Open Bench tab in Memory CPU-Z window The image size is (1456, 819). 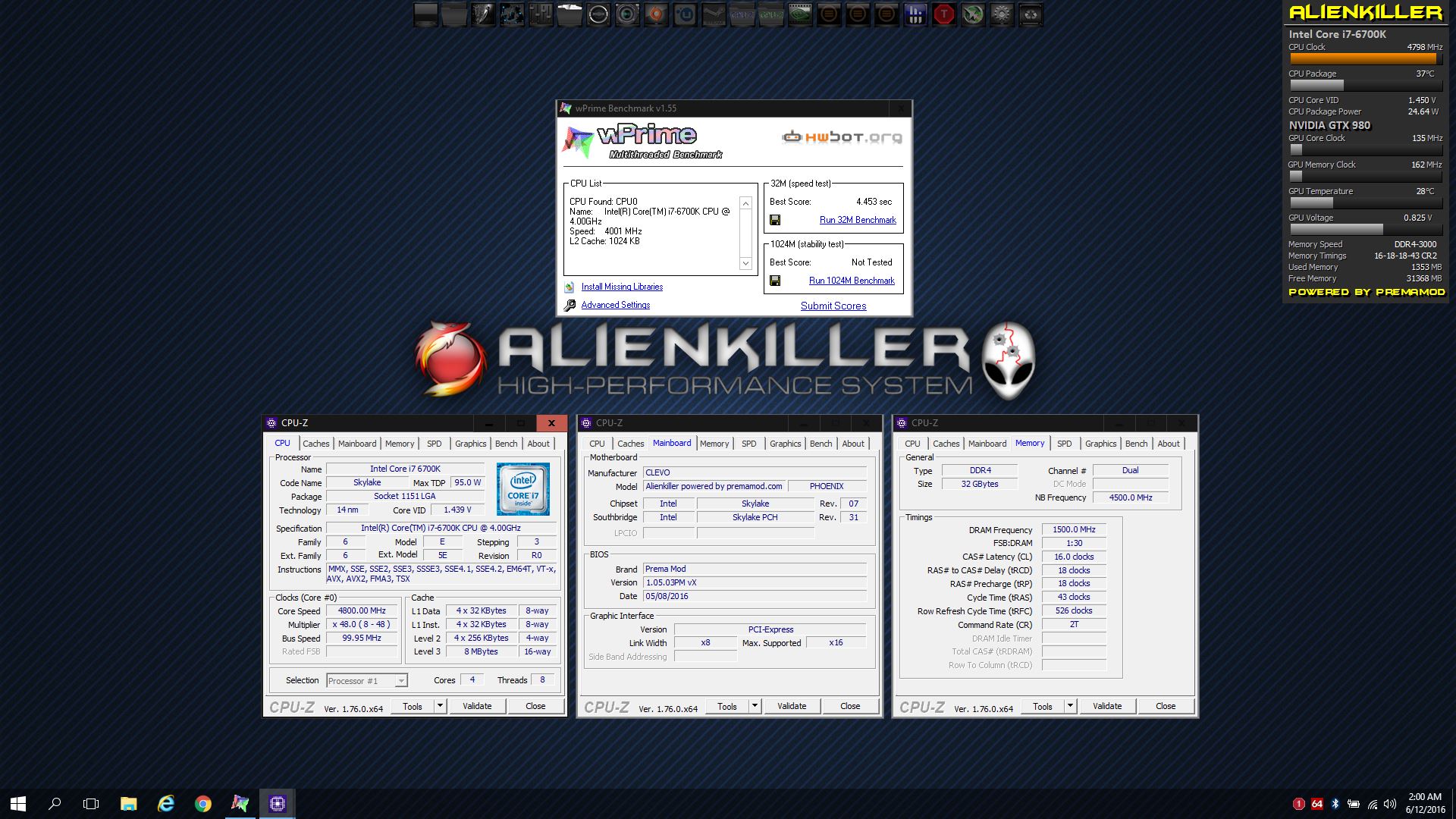click(x=1136, y=444)
